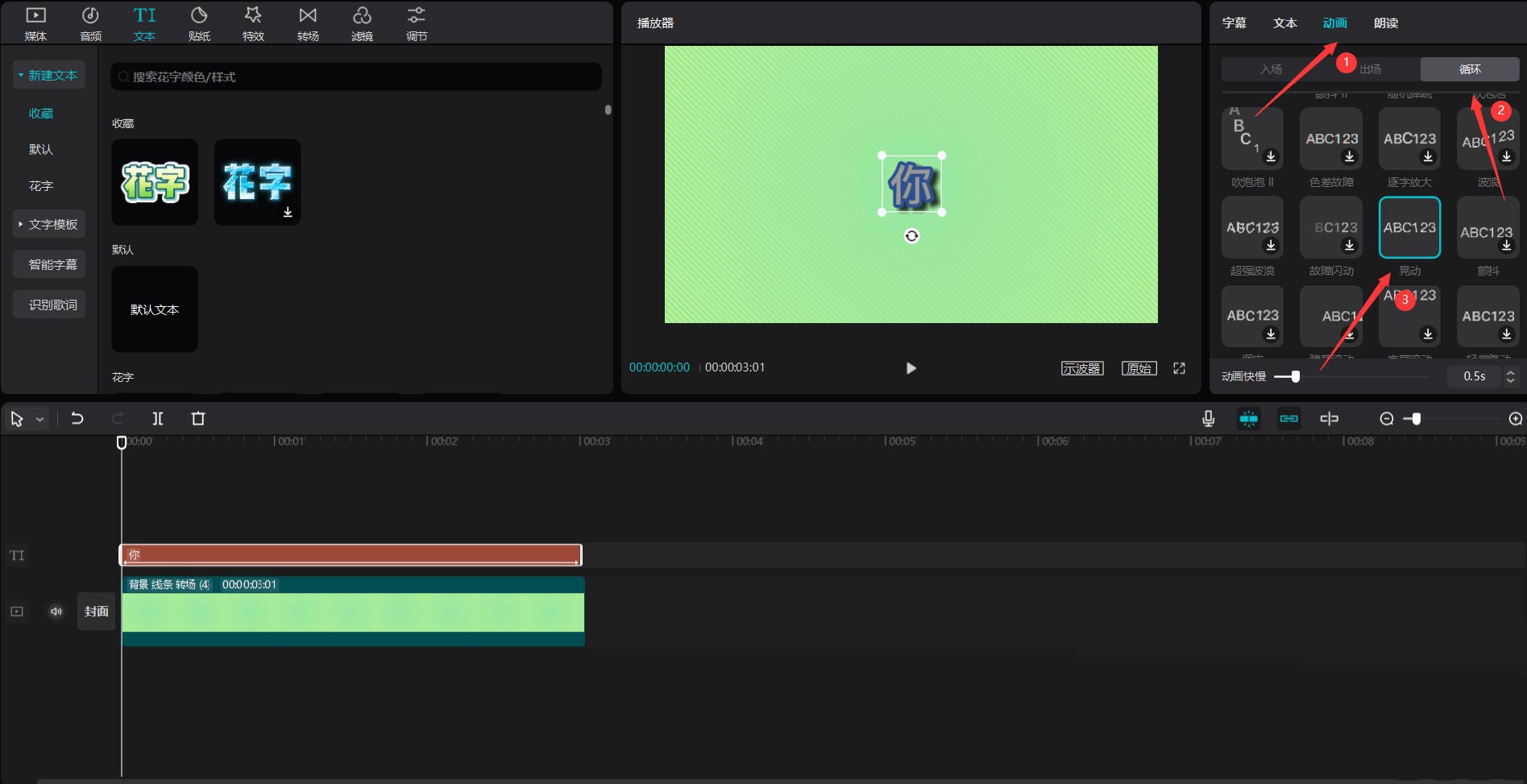
Task: Click the 封面 cover button
Action: [x=97, y=612]
